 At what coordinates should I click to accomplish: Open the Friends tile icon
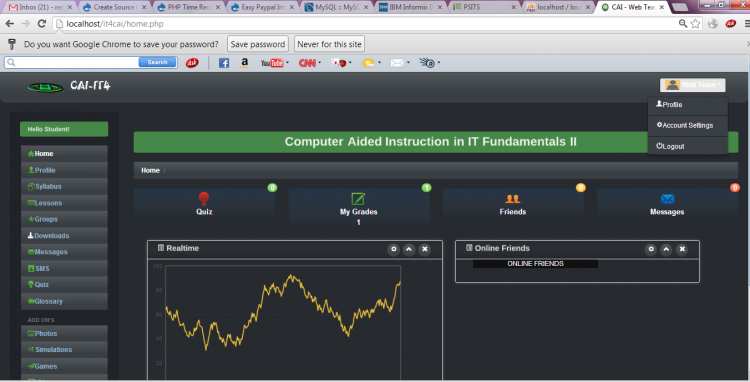click(513, 198)
